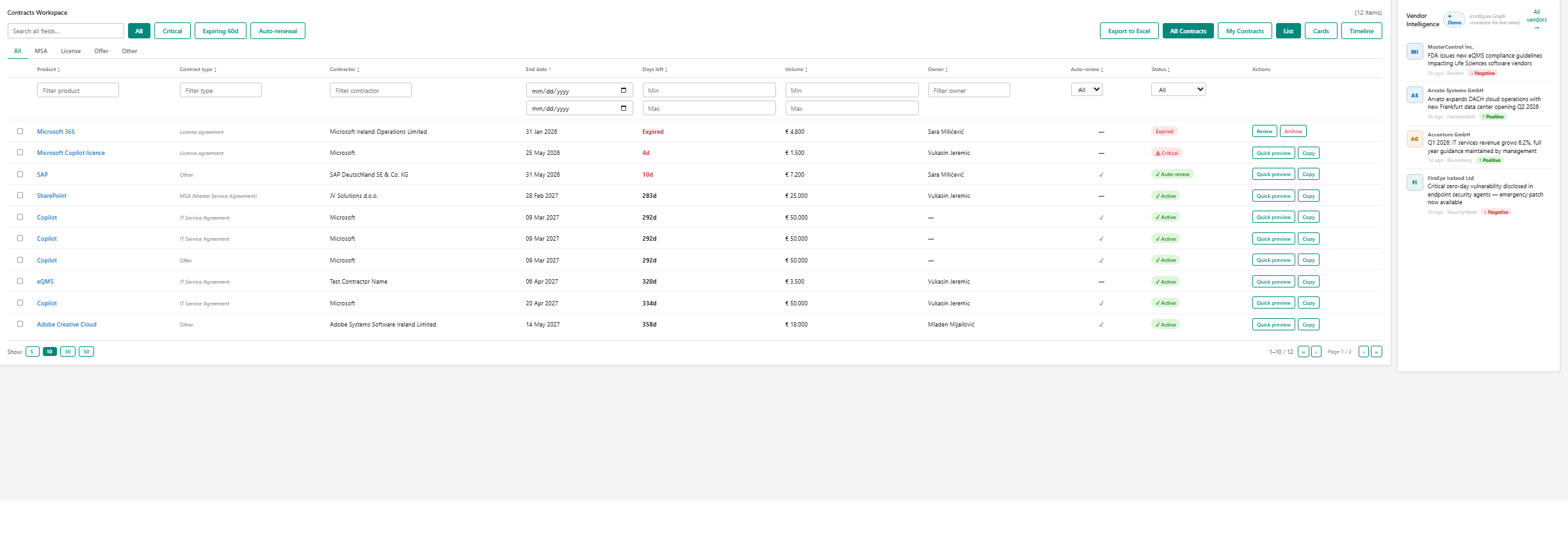Tick checkbox for the Copilot Offer row
Image resolution: width=1568 pixels, height=557 pixels.
point(20,260)
